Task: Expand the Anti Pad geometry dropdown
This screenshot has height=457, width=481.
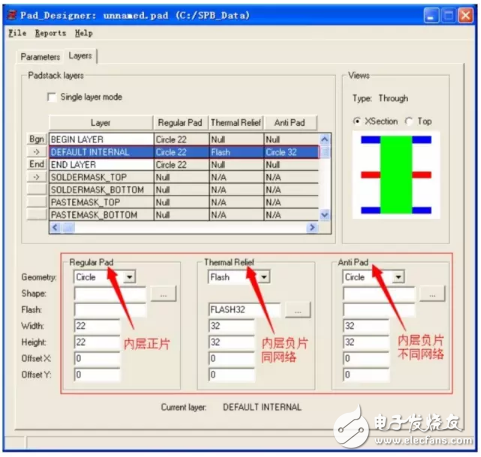Action: pyautogui.click(x=398, y=277)
